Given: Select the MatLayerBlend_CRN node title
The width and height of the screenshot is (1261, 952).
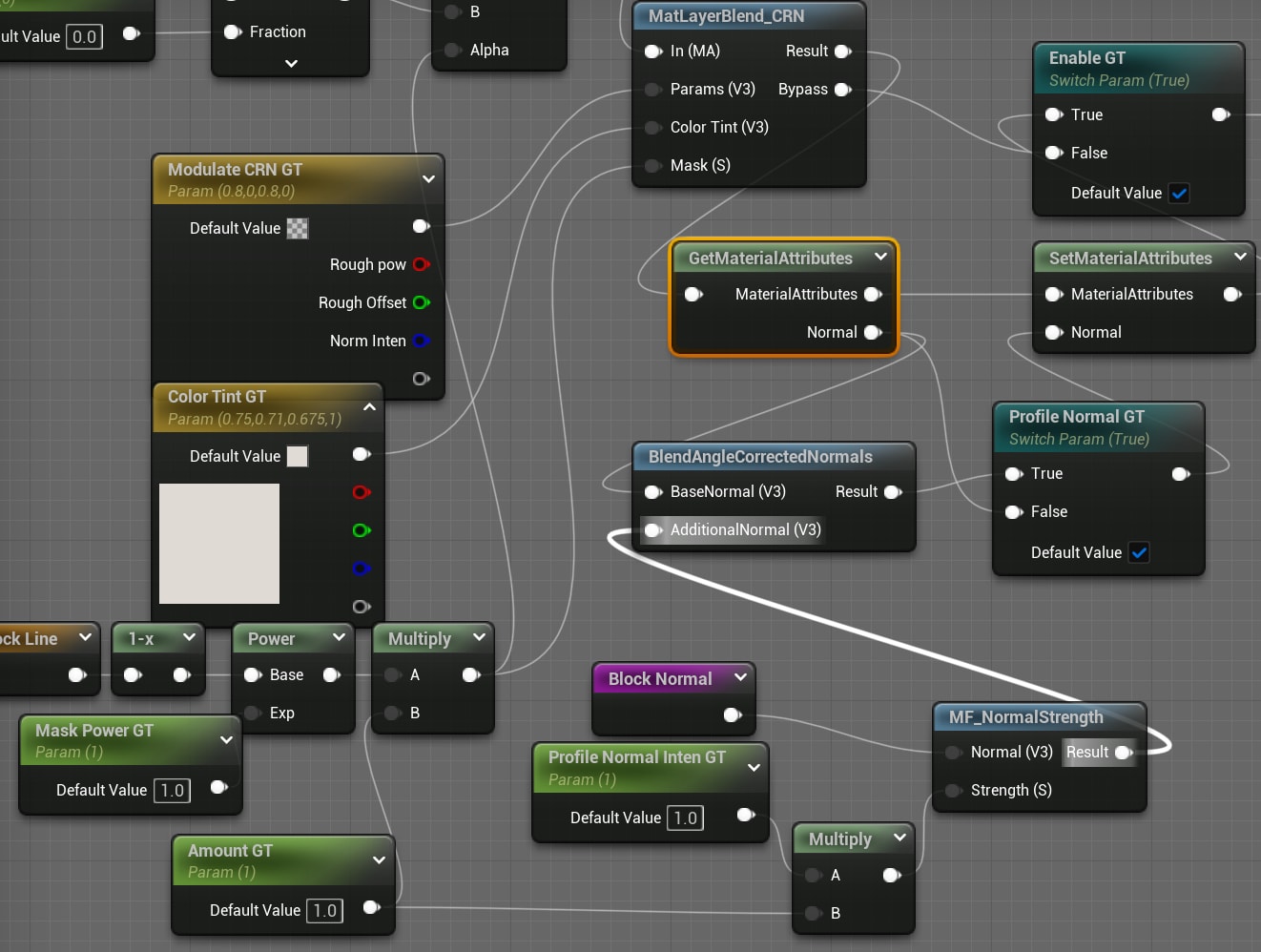Looking at the screenshot, I should (x=726, y=16).
